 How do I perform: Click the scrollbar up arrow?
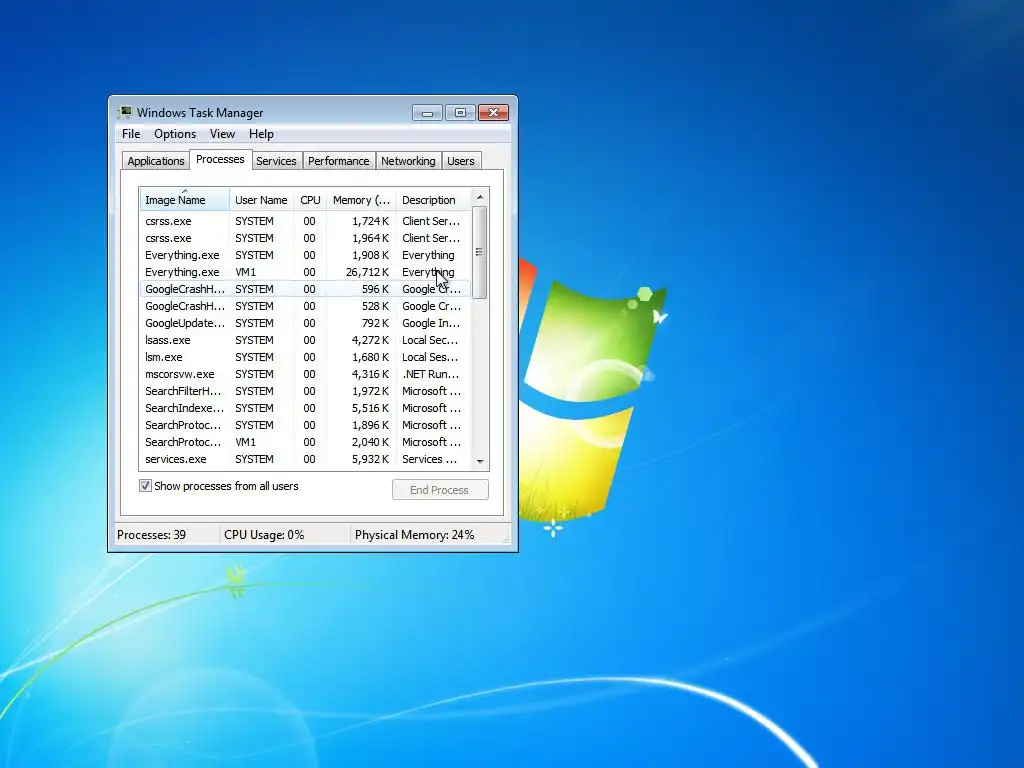tap(480, 197)
